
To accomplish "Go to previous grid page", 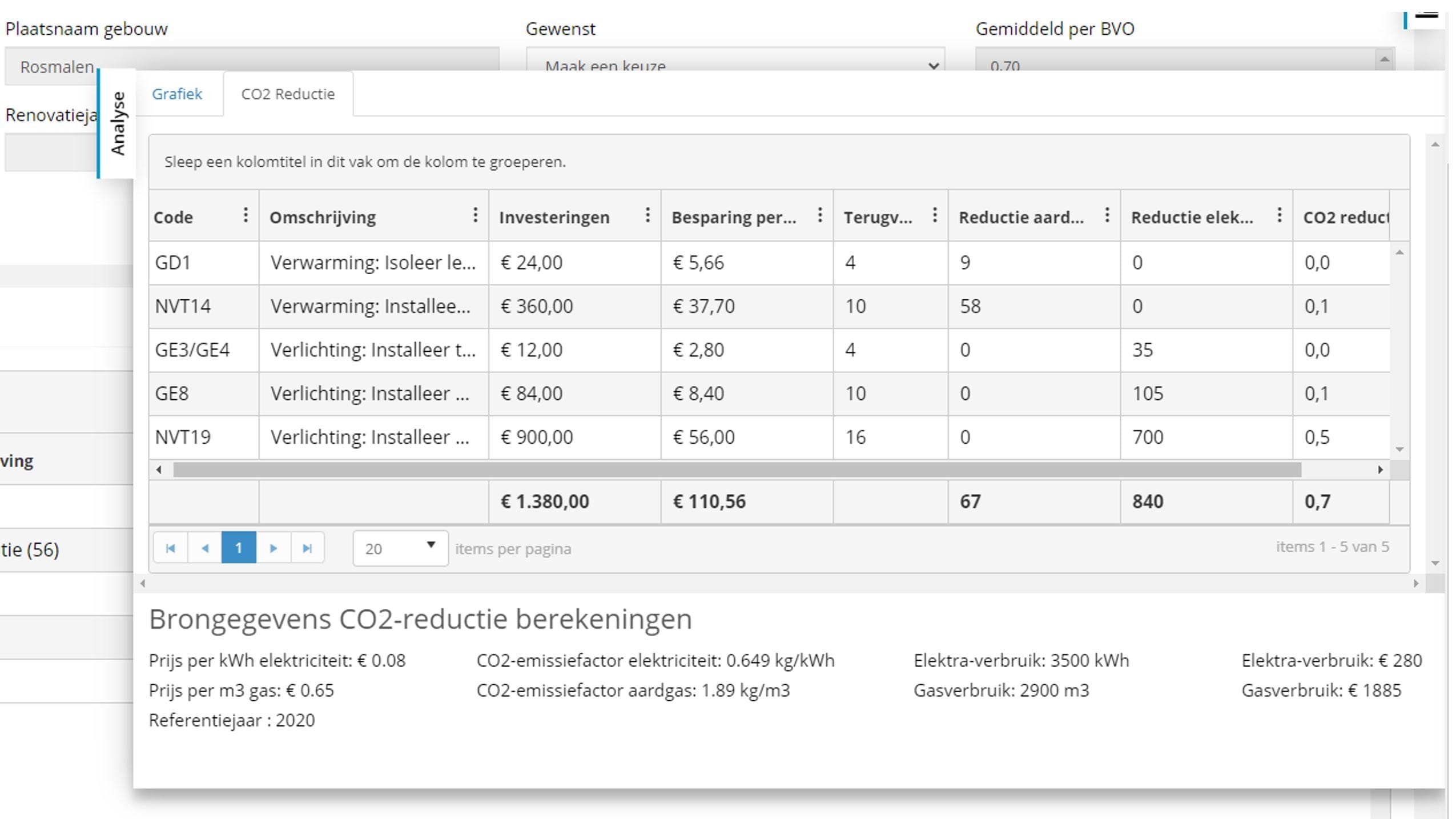I will (204, 548).
